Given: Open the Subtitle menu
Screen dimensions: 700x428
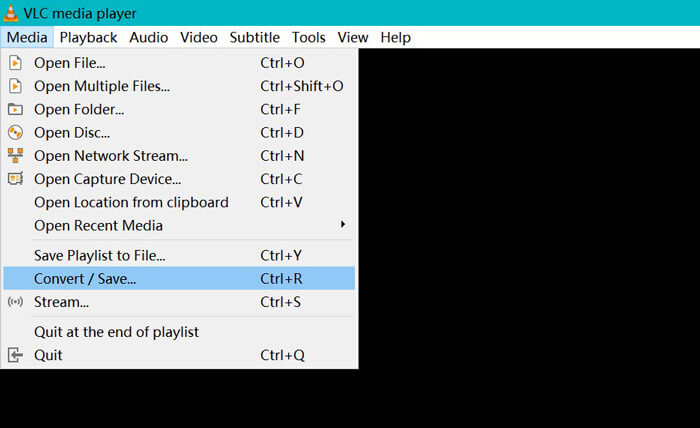Looking at the screenshot, I should [x=254, y=37].
